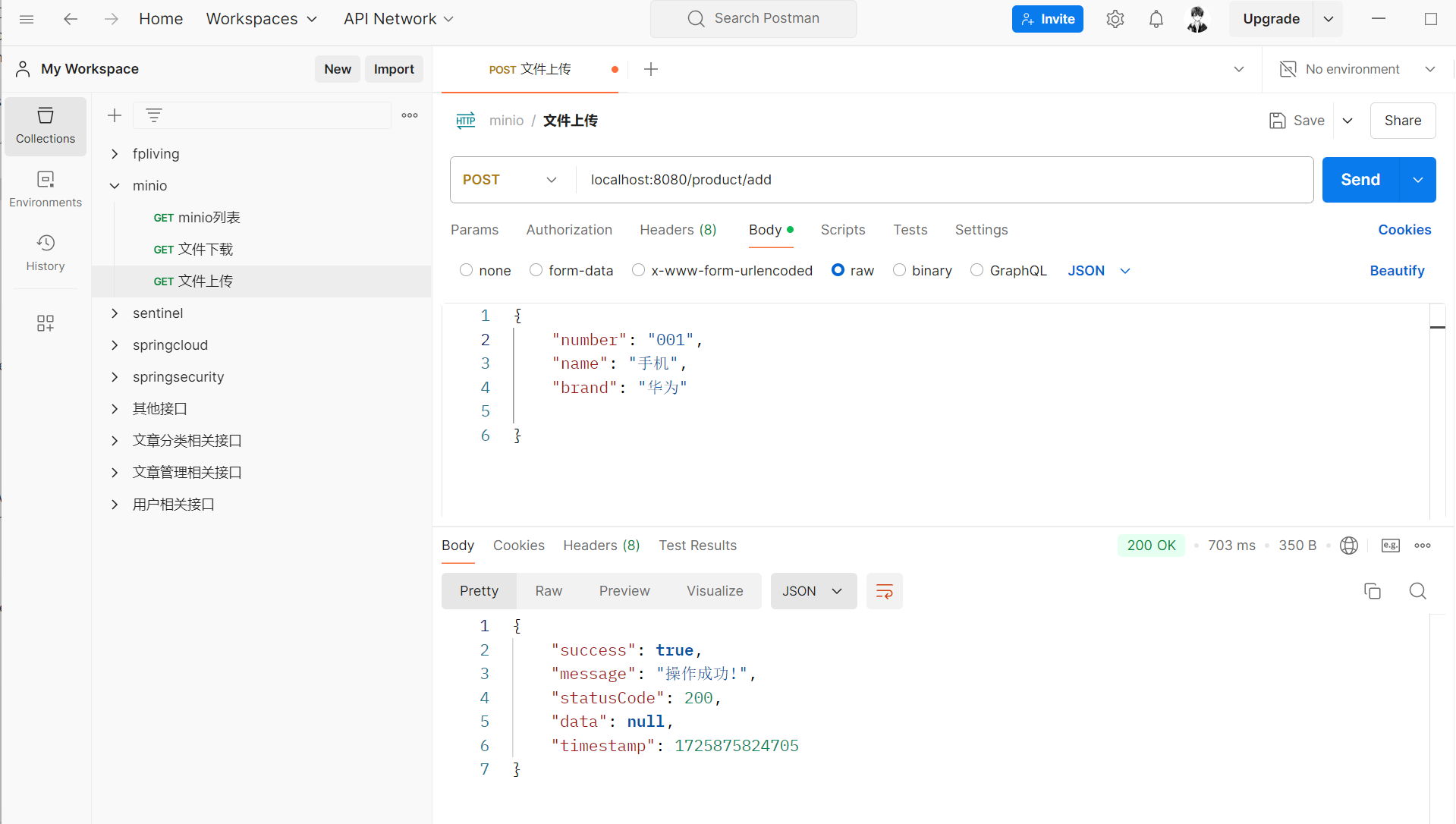Select x-www-form-urlencoded body type radio
The image size is (1456, 824).
tap(639, 270)
